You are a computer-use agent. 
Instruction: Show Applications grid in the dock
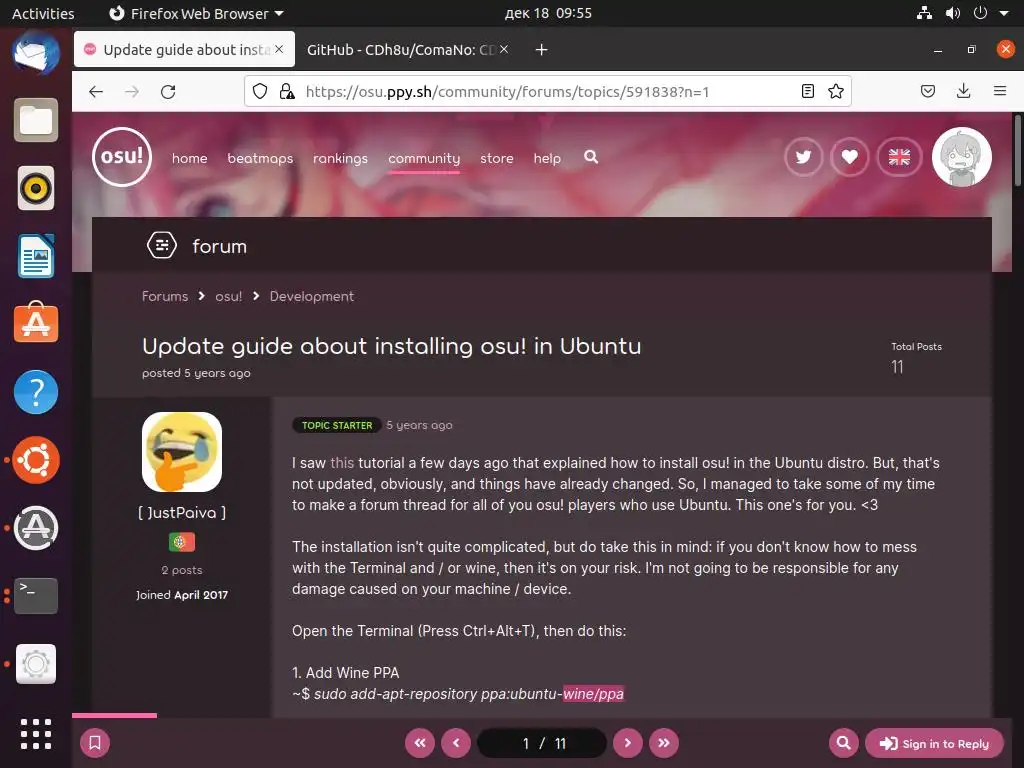click(36, 734)
